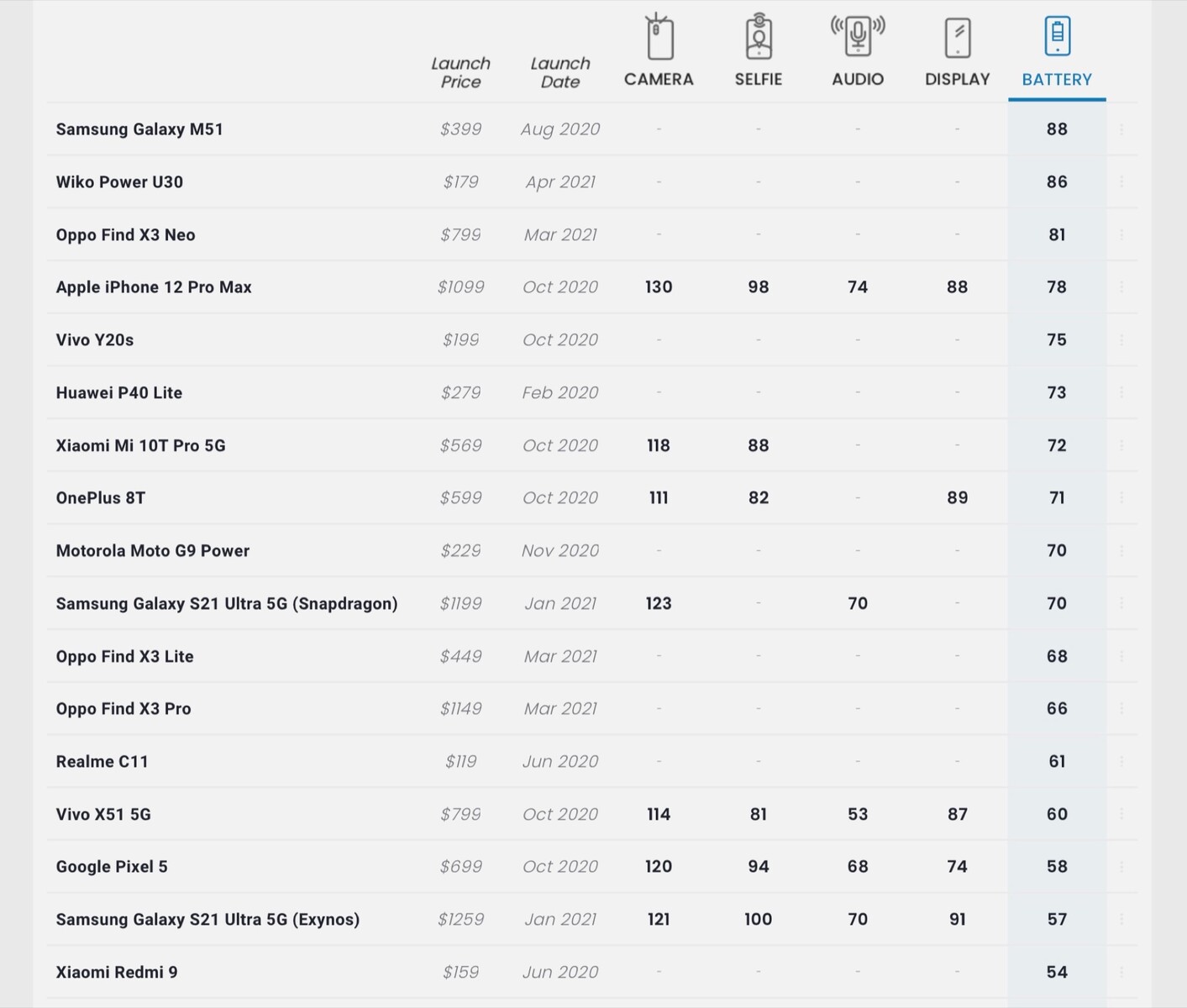
Task: Open three-dot menu for Samsung Galaxy M51
Action: (1121, 129)
